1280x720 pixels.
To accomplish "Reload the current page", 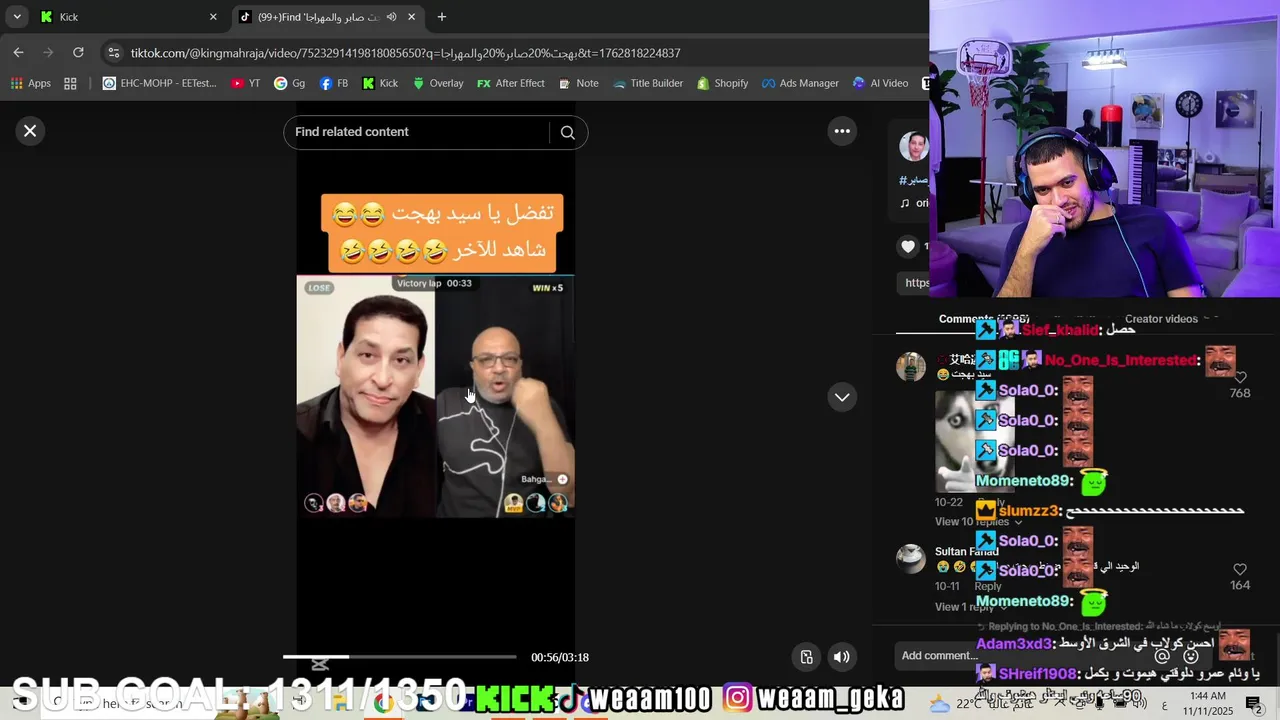I will click(x=78, y=53).
